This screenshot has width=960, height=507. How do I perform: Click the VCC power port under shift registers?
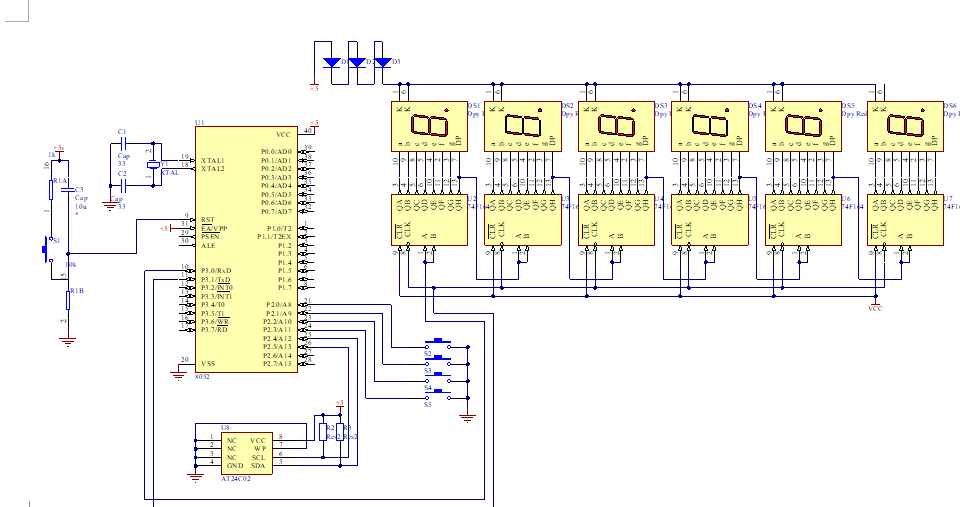[x=876, y=306]
